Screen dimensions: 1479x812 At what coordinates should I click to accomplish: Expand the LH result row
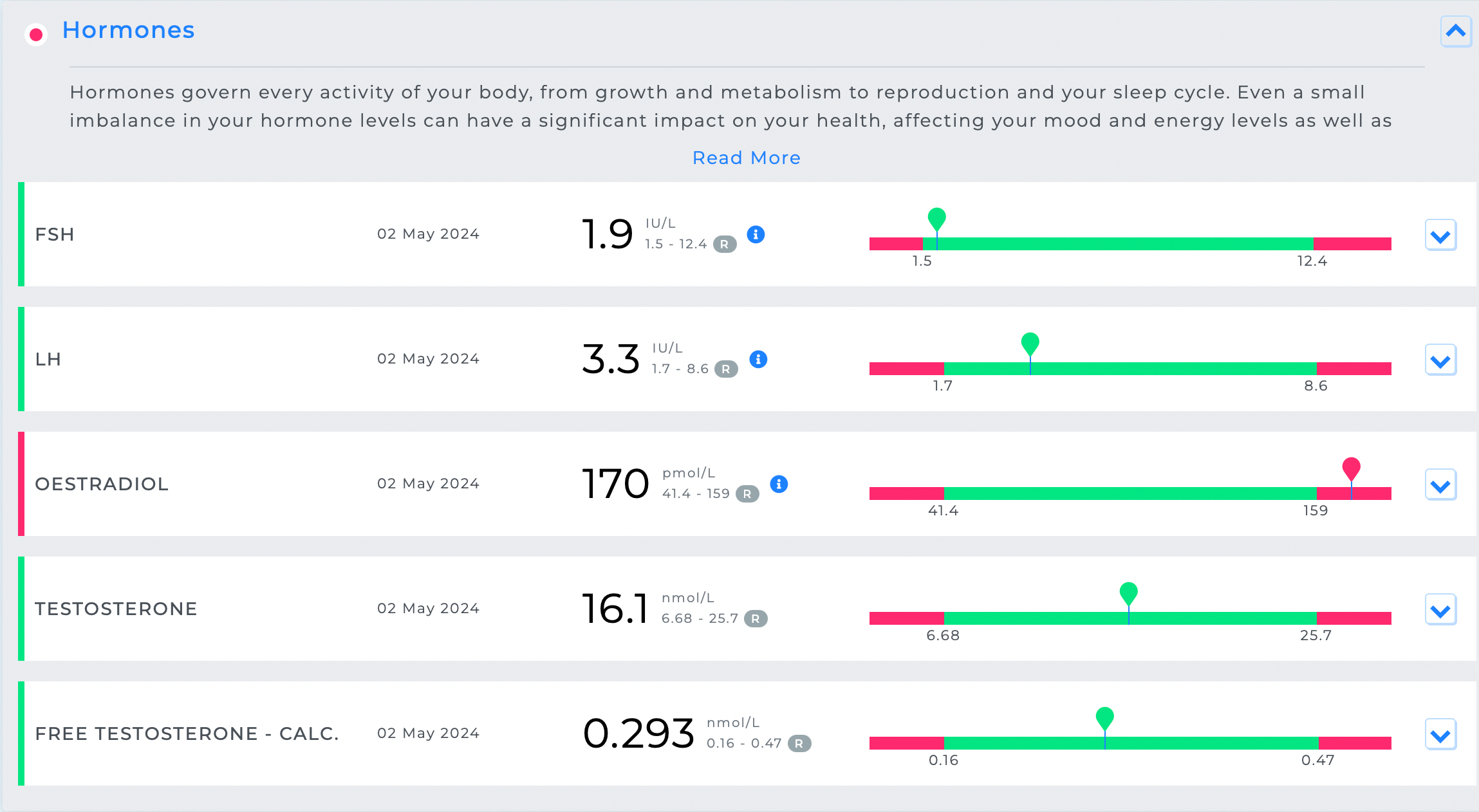[x=1440, y=360]
